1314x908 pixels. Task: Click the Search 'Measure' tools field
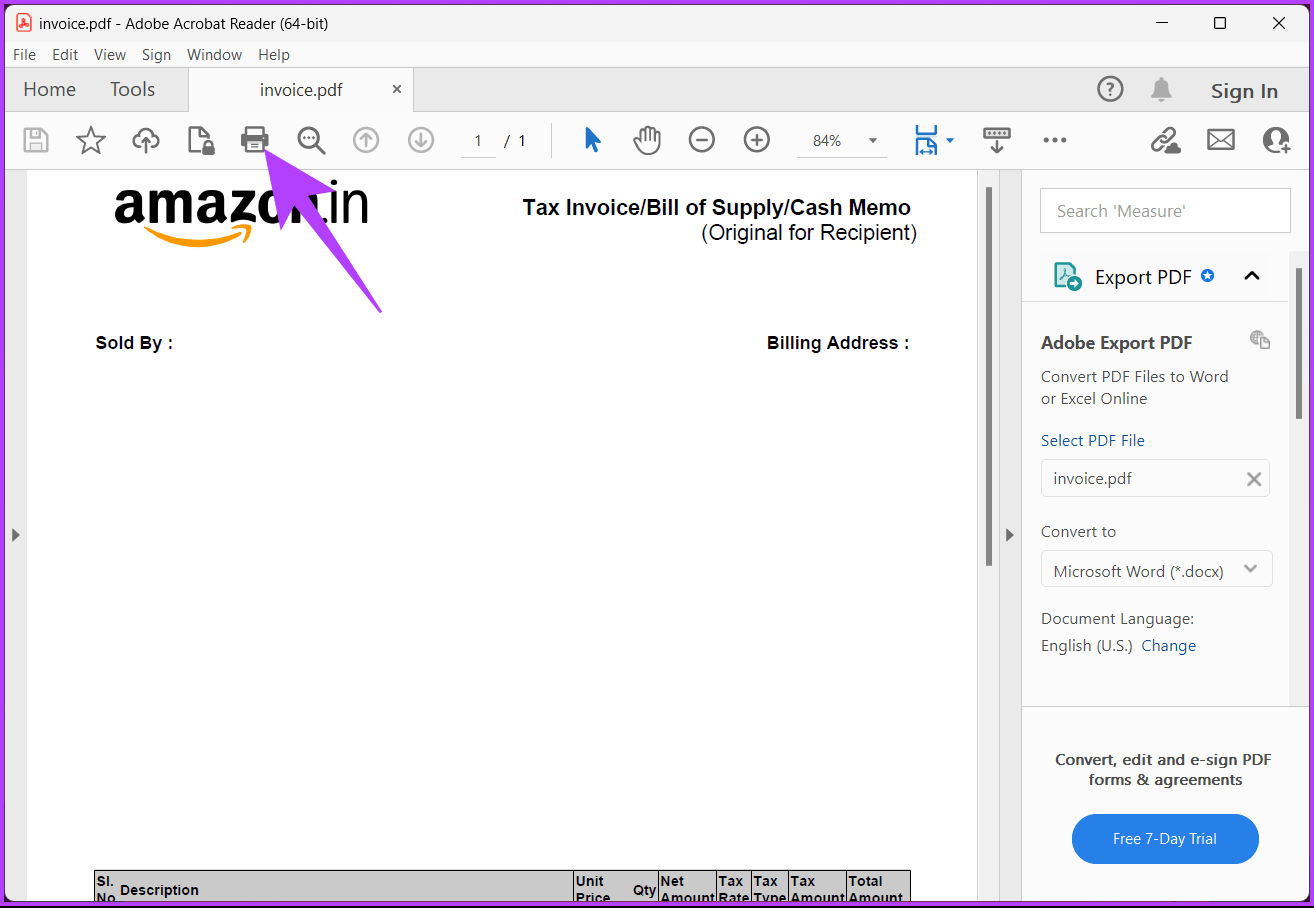click(1165, 211)
